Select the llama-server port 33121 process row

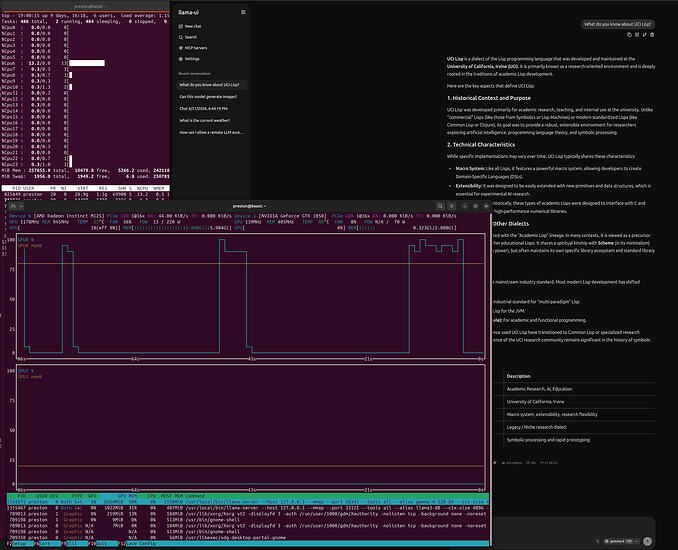click(x=248, y=508)
